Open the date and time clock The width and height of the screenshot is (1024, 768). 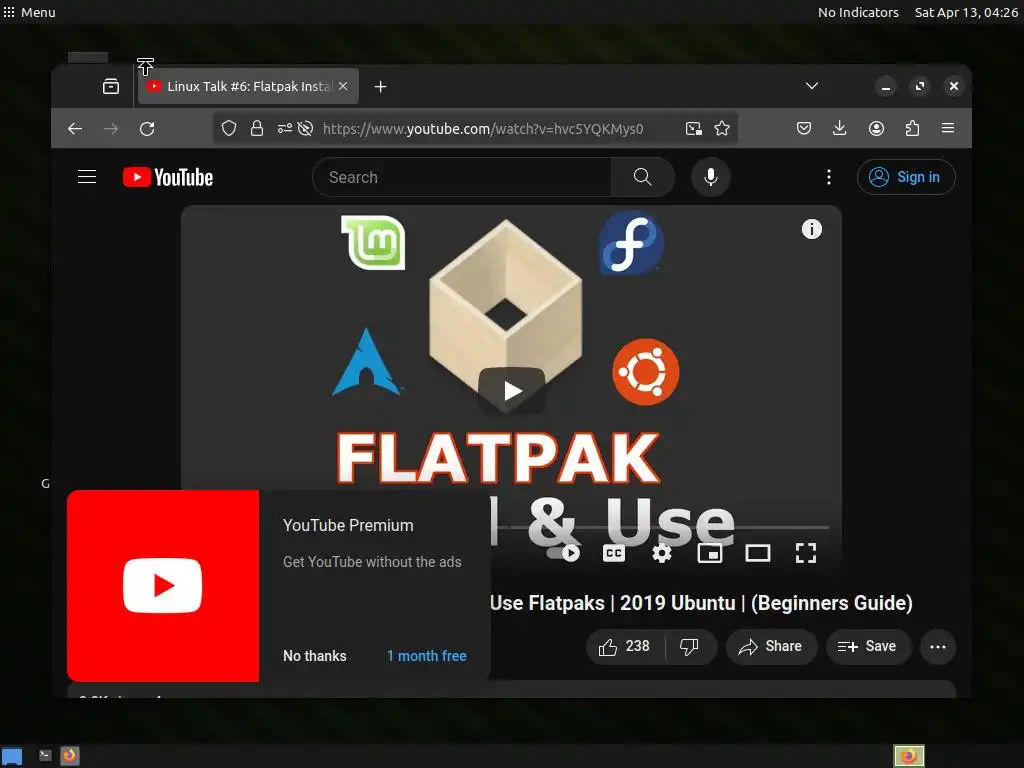(966, 12)
